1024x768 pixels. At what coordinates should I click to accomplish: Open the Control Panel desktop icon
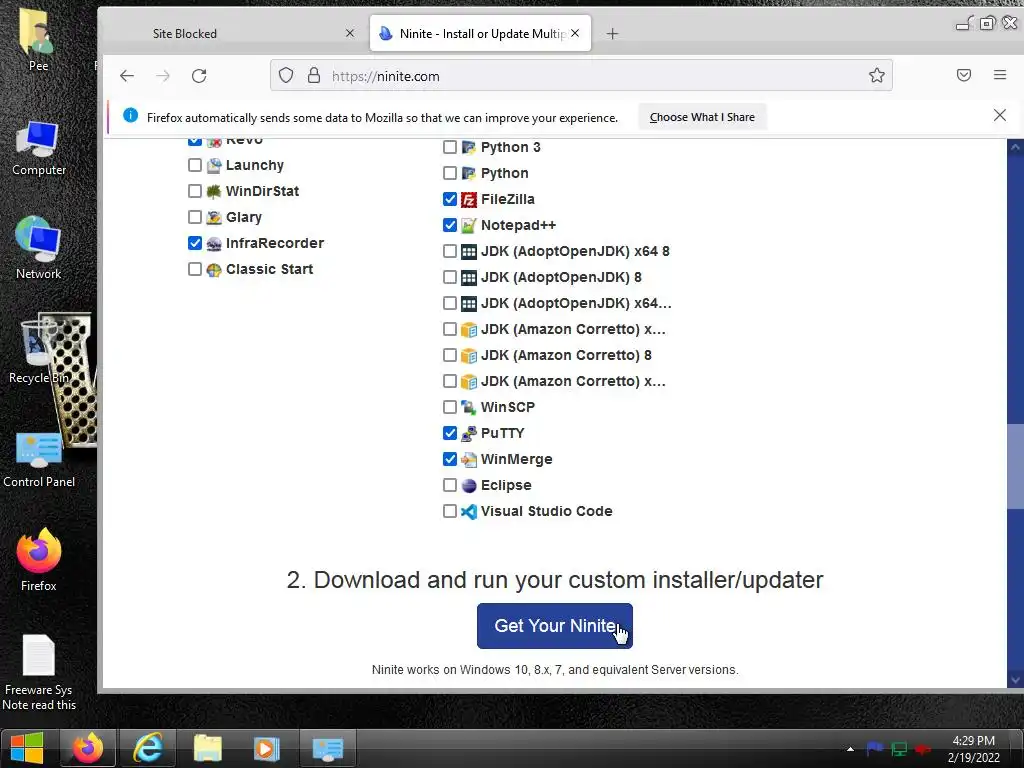[x=39, y=460]
